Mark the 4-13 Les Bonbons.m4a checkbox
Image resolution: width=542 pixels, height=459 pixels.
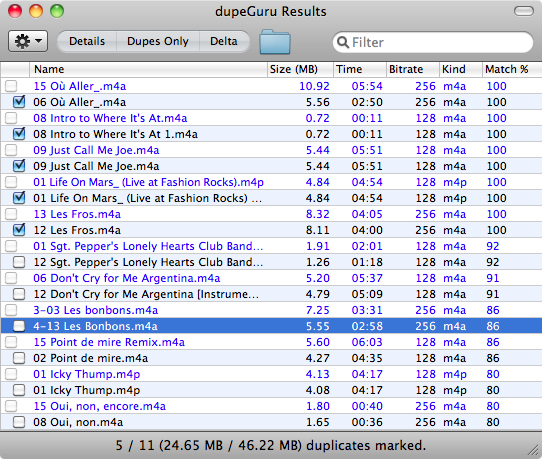tap(19, 326)
